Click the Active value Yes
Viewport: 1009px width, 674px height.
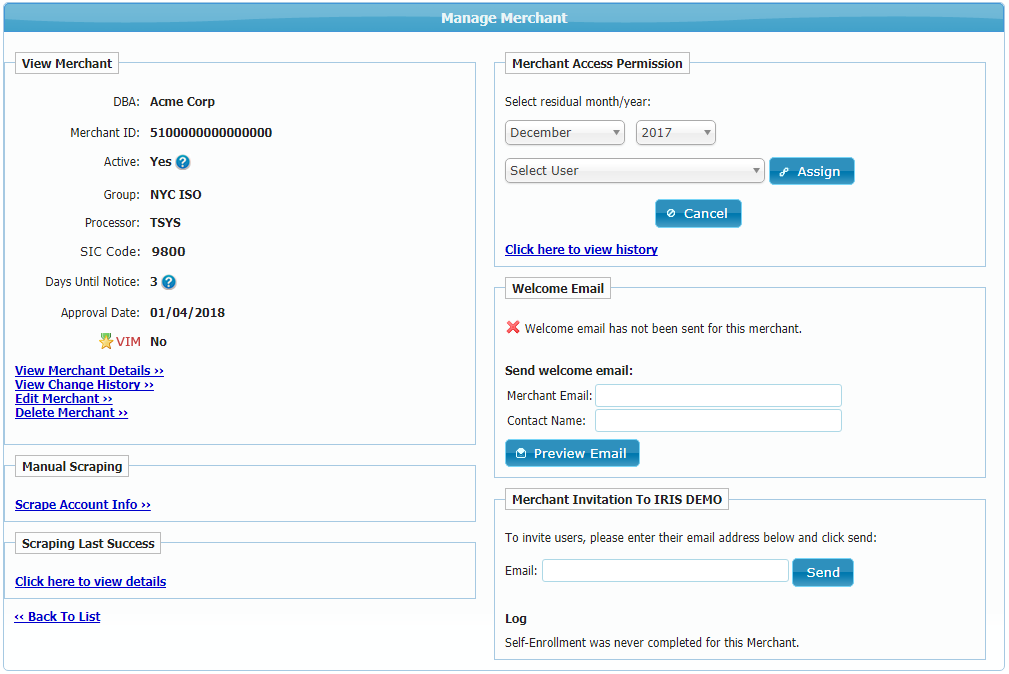click(x=161, y=162)
